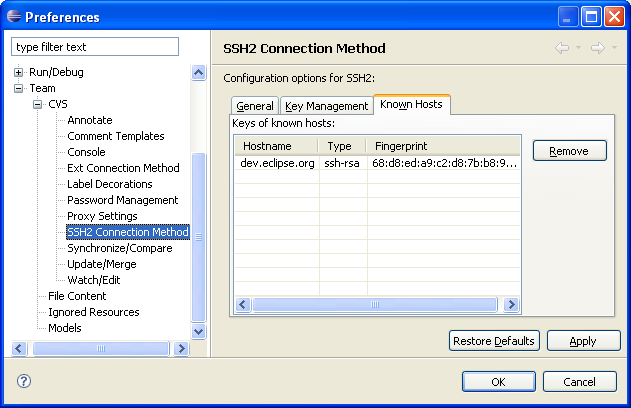This screenshot has width=631, height=408.
Task: Click the tree's vertical scrollbar thumb
Action: (198, 237)
